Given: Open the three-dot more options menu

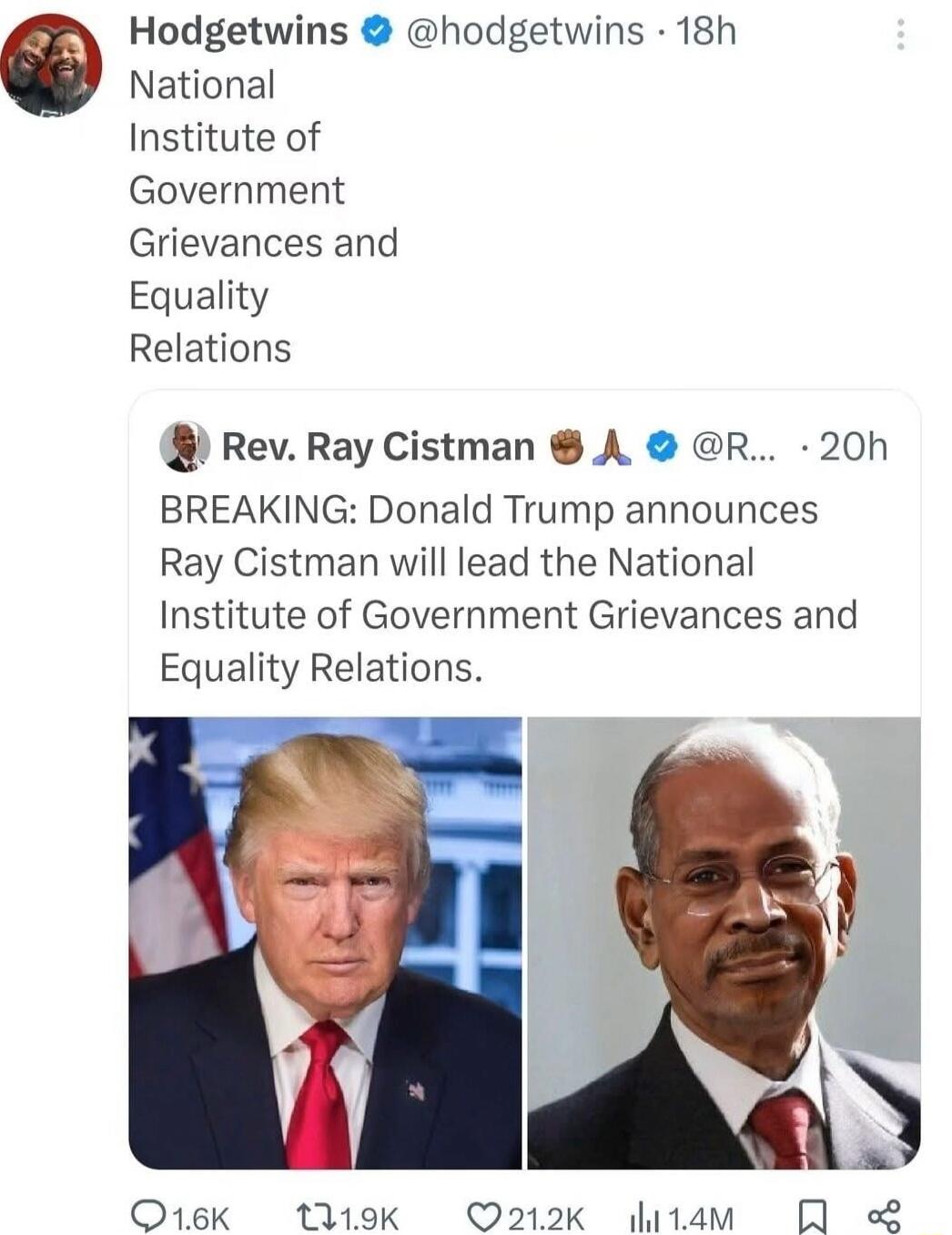Looking at the screenshot, I should point(900,35).
